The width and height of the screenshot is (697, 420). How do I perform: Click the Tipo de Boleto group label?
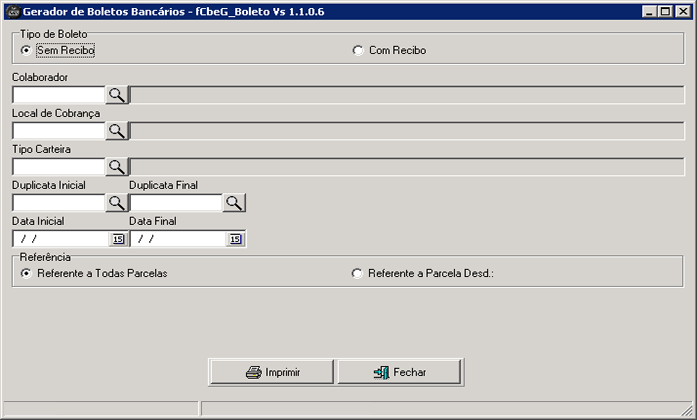(53, 34)
